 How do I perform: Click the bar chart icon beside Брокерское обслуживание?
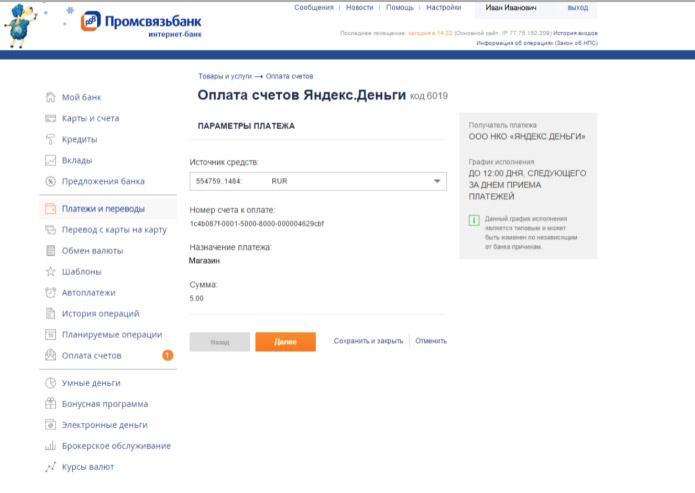(x=51, y=446)
